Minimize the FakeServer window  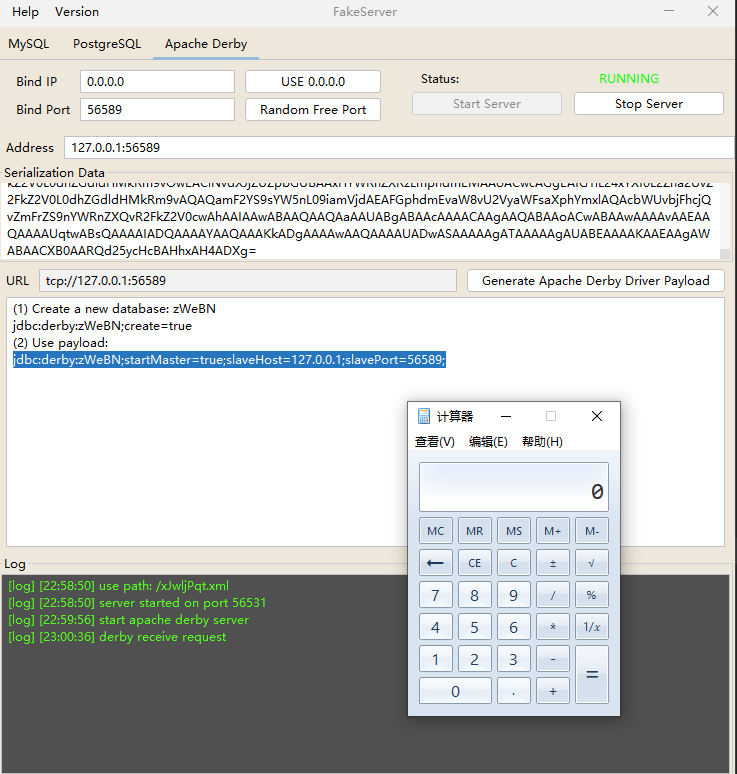click(669, 11)
